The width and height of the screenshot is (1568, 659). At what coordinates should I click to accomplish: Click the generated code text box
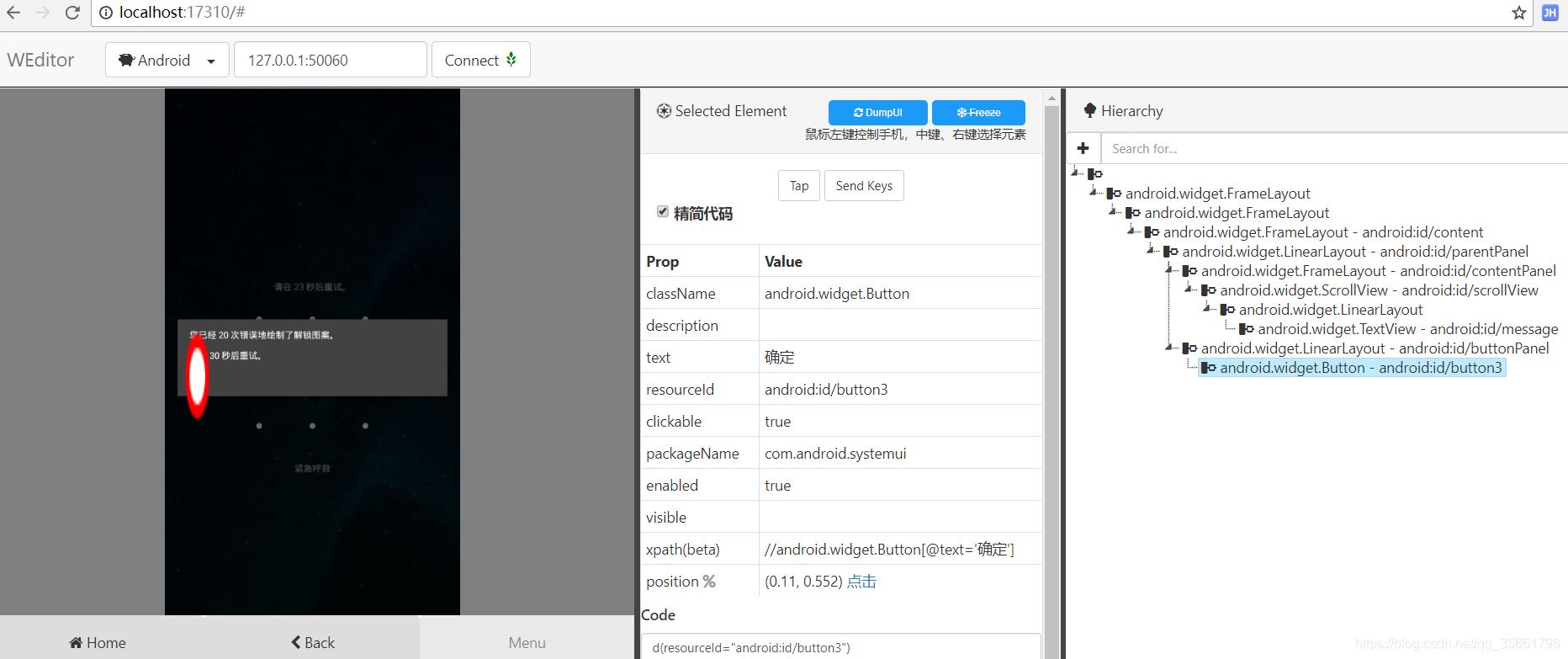point(841,646)
